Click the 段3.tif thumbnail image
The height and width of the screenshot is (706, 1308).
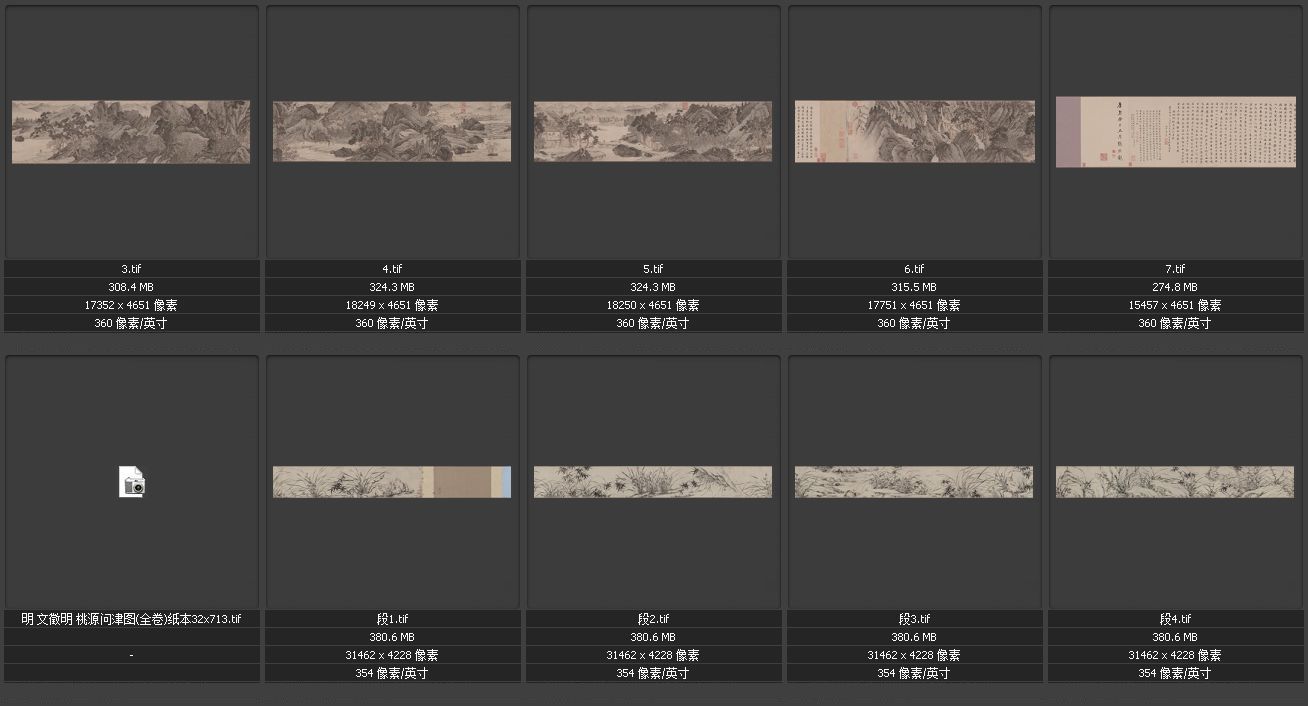pos(914,482)
